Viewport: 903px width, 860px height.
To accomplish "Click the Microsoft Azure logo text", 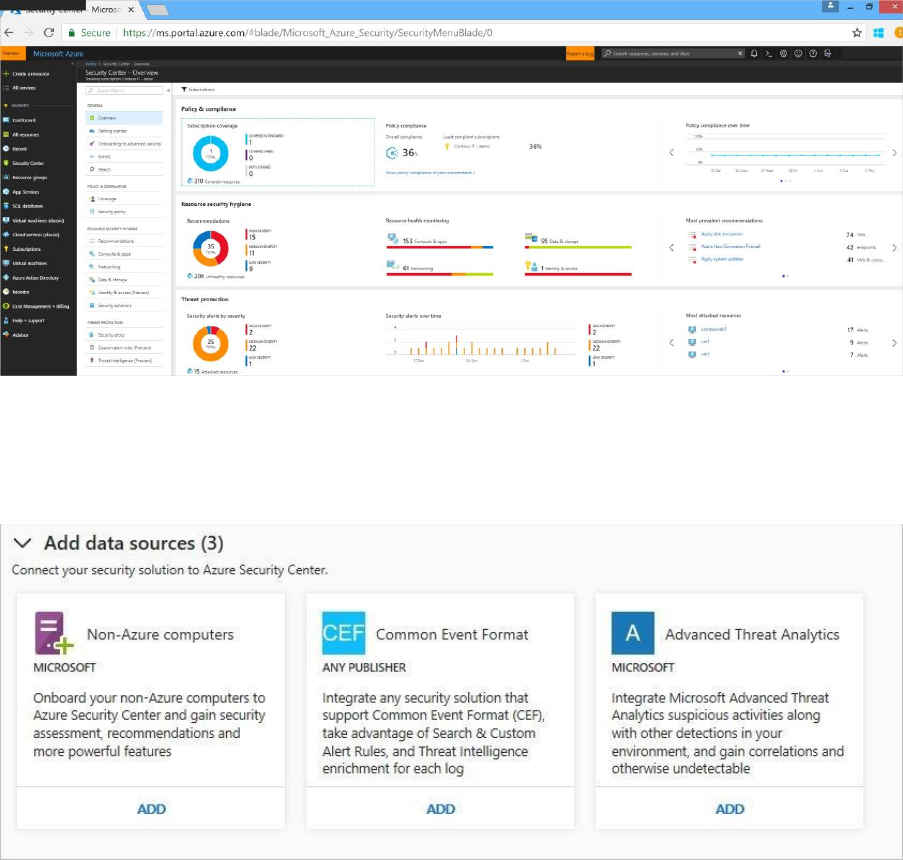I will click(58, 54).
